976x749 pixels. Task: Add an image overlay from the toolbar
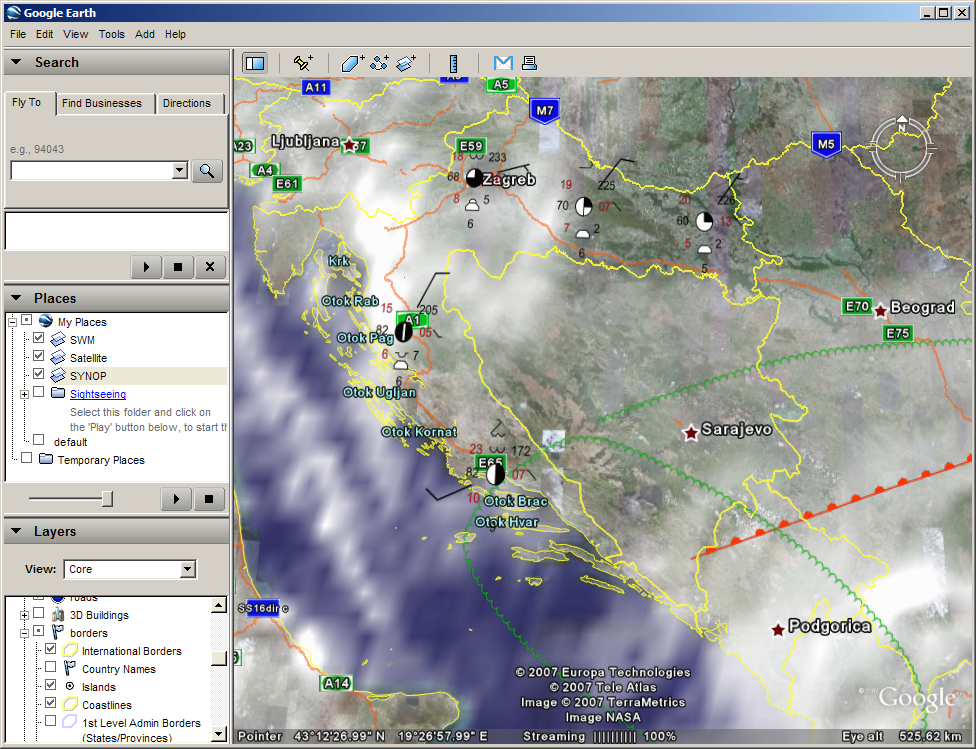pyautogui.click(x=406, y=63)
